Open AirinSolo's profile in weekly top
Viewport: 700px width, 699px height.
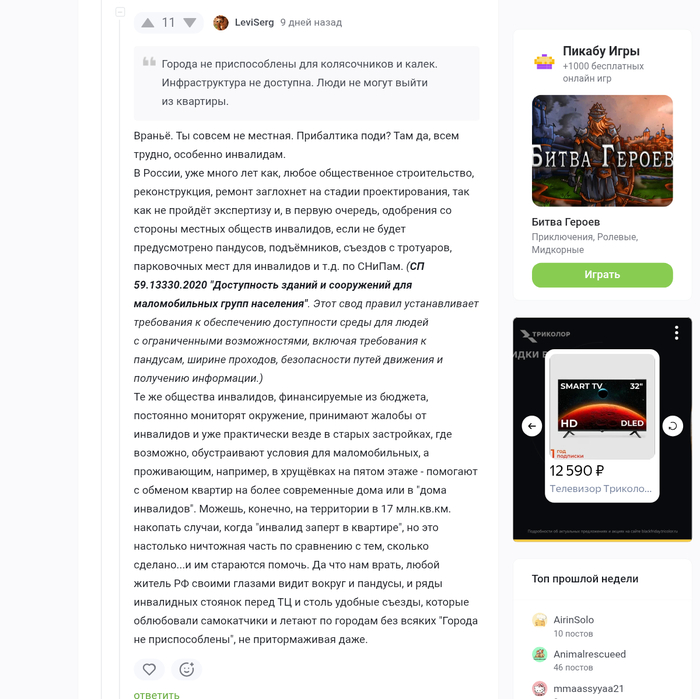pos(574,620)
